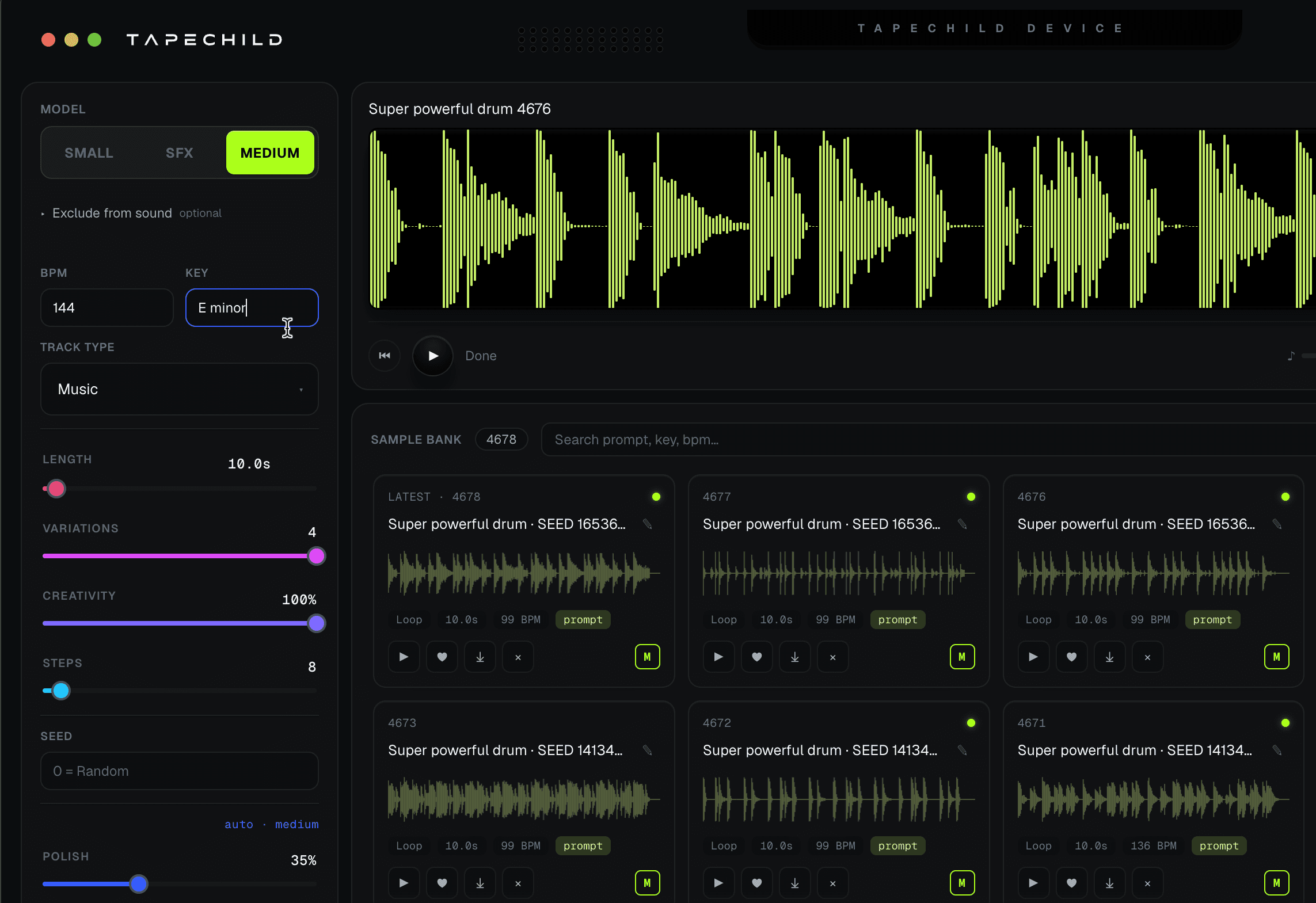This screenshot has height=903, width=1316.
Task: Download sample 4672
Action: click(795, 883)
